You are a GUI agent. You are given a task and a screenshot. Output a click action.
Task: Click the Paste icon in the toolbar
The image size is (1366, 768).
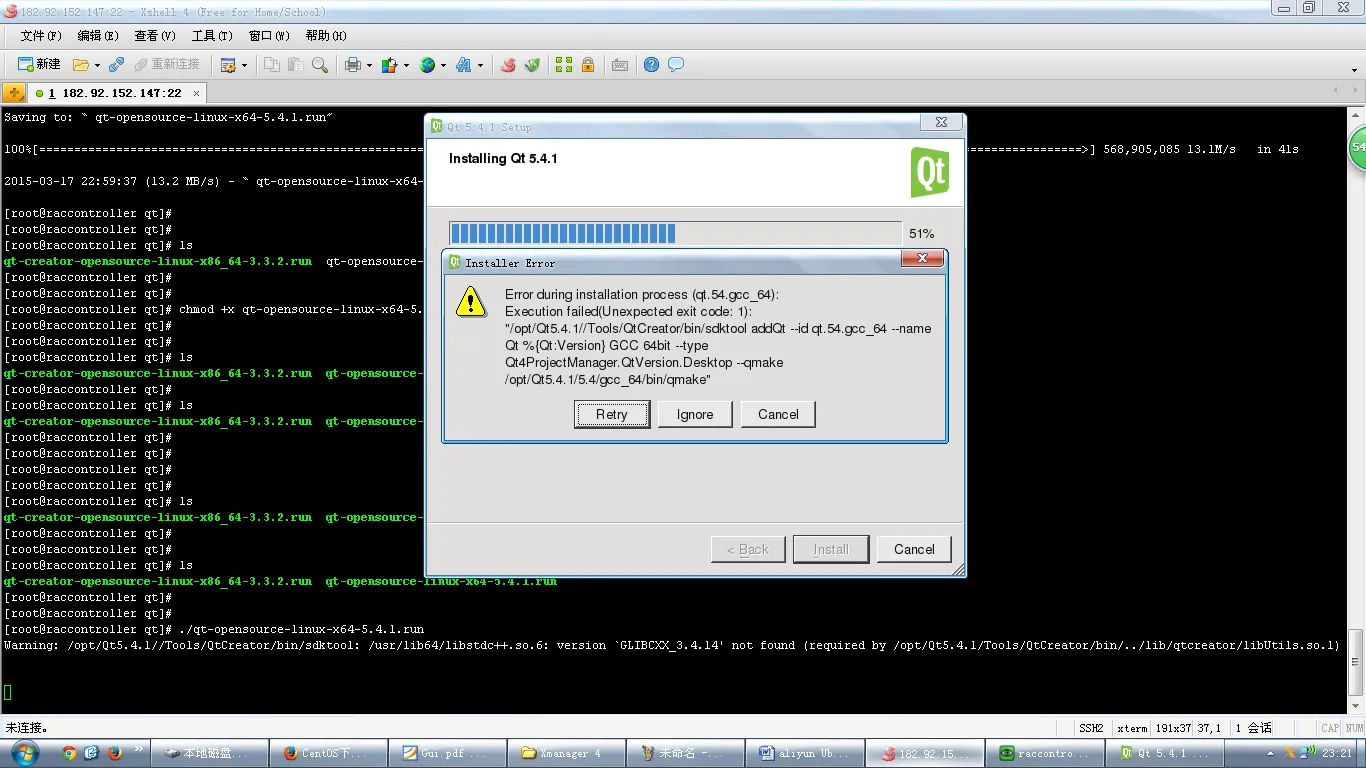click(x=296, y=65)
